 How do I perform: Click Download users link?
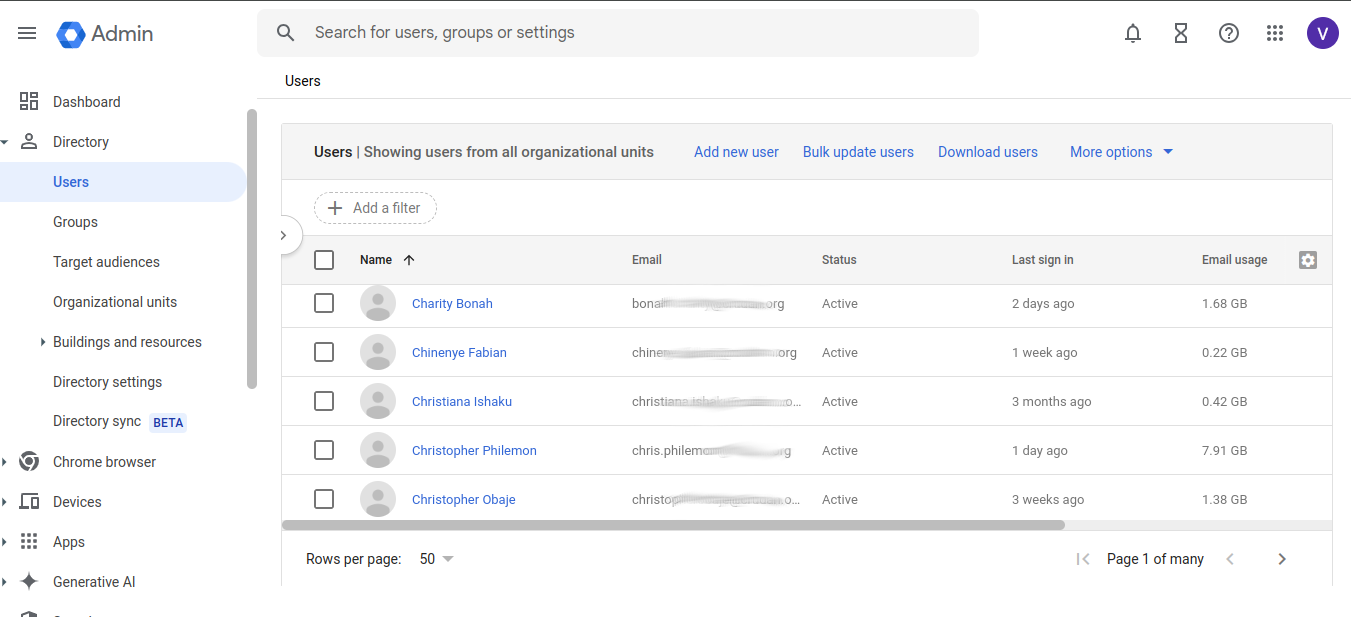coord(987,152)
